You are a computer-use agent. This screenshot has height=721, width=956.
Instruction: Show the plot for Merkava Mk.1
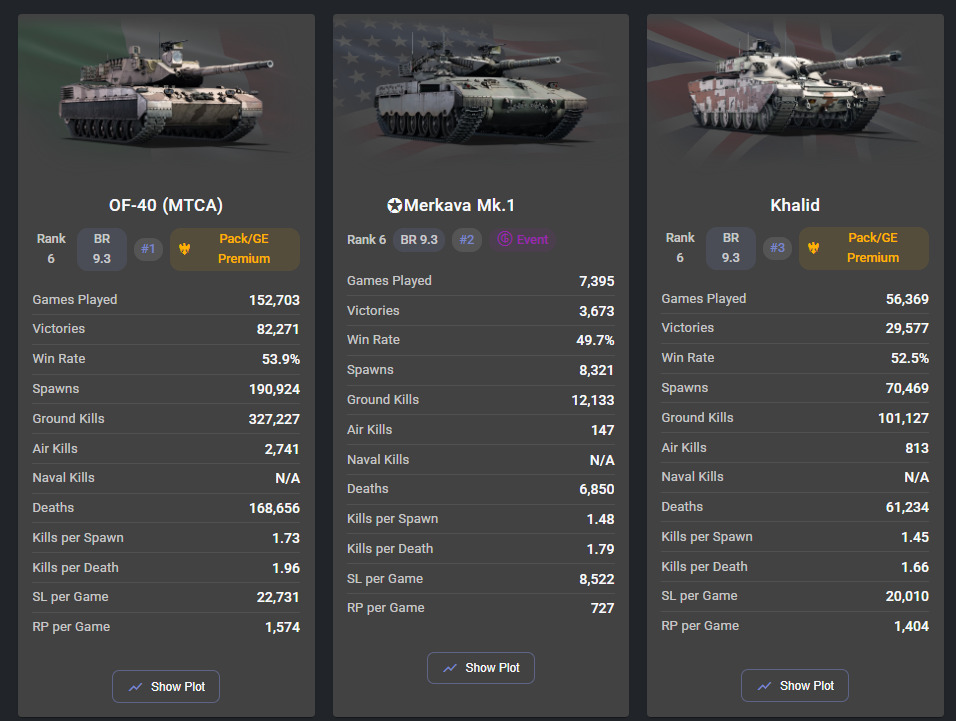(481, 668)
